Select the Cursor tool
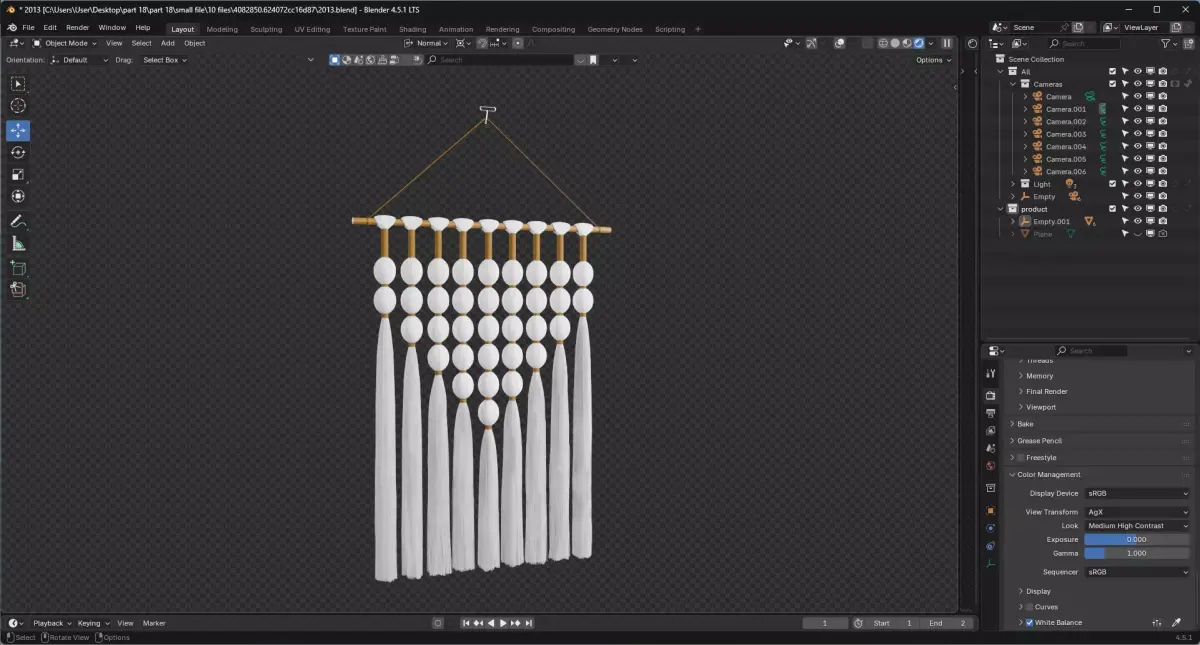 tap(18, 106)
